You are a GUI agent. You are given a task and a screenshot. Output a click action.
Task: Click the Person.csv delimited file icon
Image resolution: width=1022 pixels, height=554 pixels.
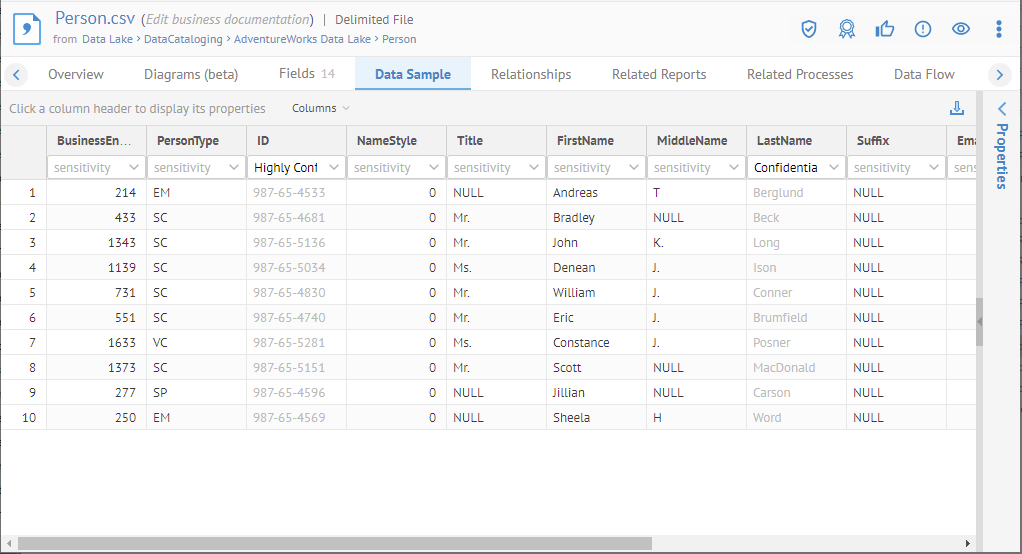[x=26, y=29]
